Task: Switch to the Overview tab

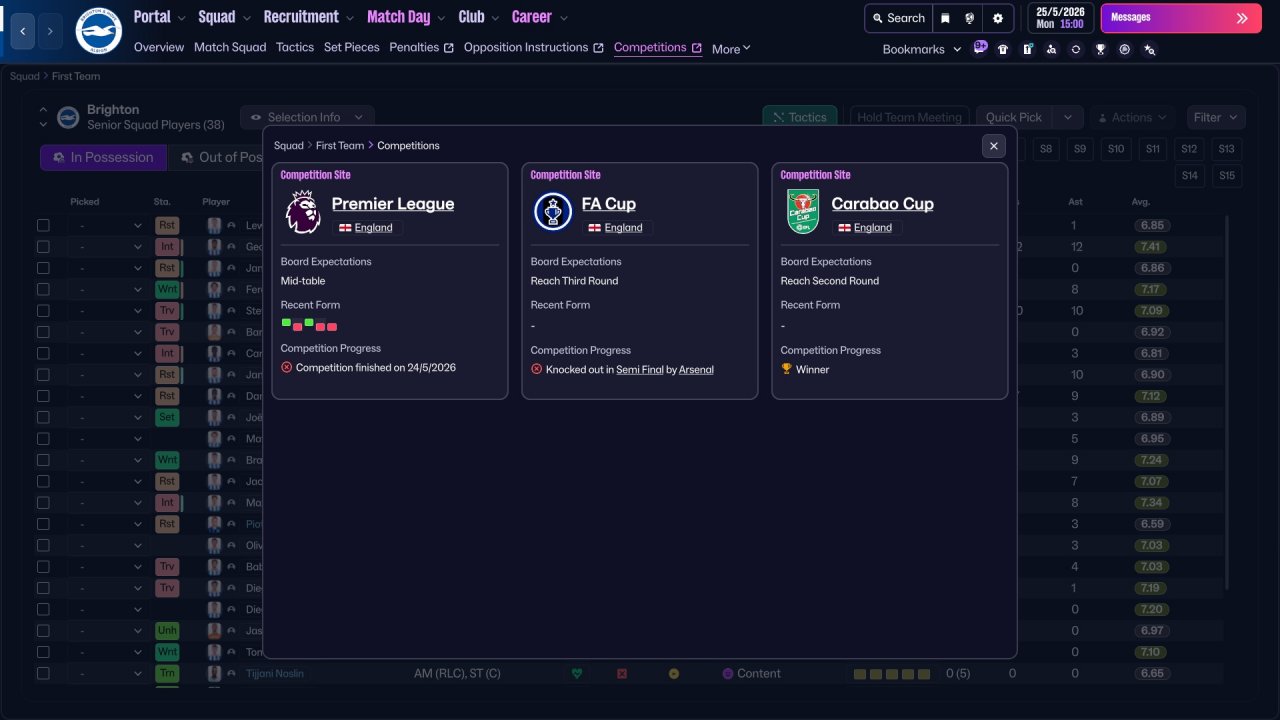Action: (x=159, y=47)
